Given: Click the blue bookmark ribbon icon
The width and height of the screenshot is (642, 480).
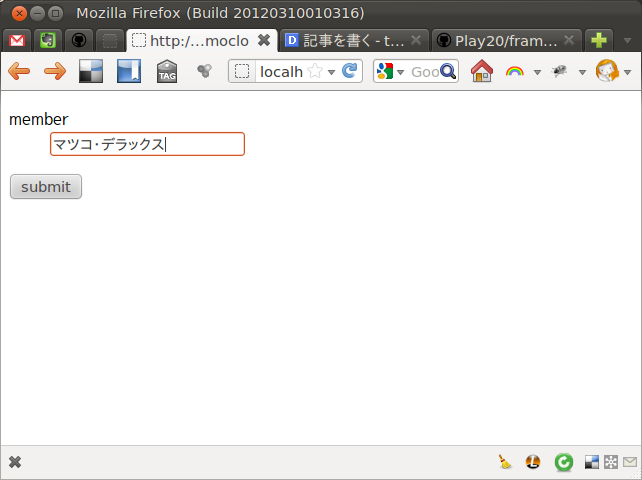Looking at the screenshot, I should [x=129, y=71].
